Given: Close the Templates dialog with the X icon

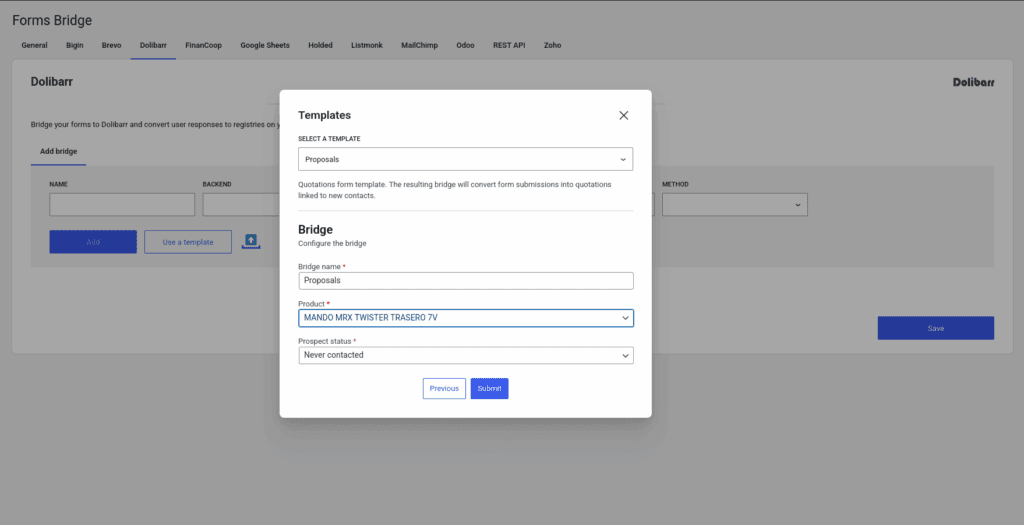Looking at the screenshot, I should coord(624,115).
